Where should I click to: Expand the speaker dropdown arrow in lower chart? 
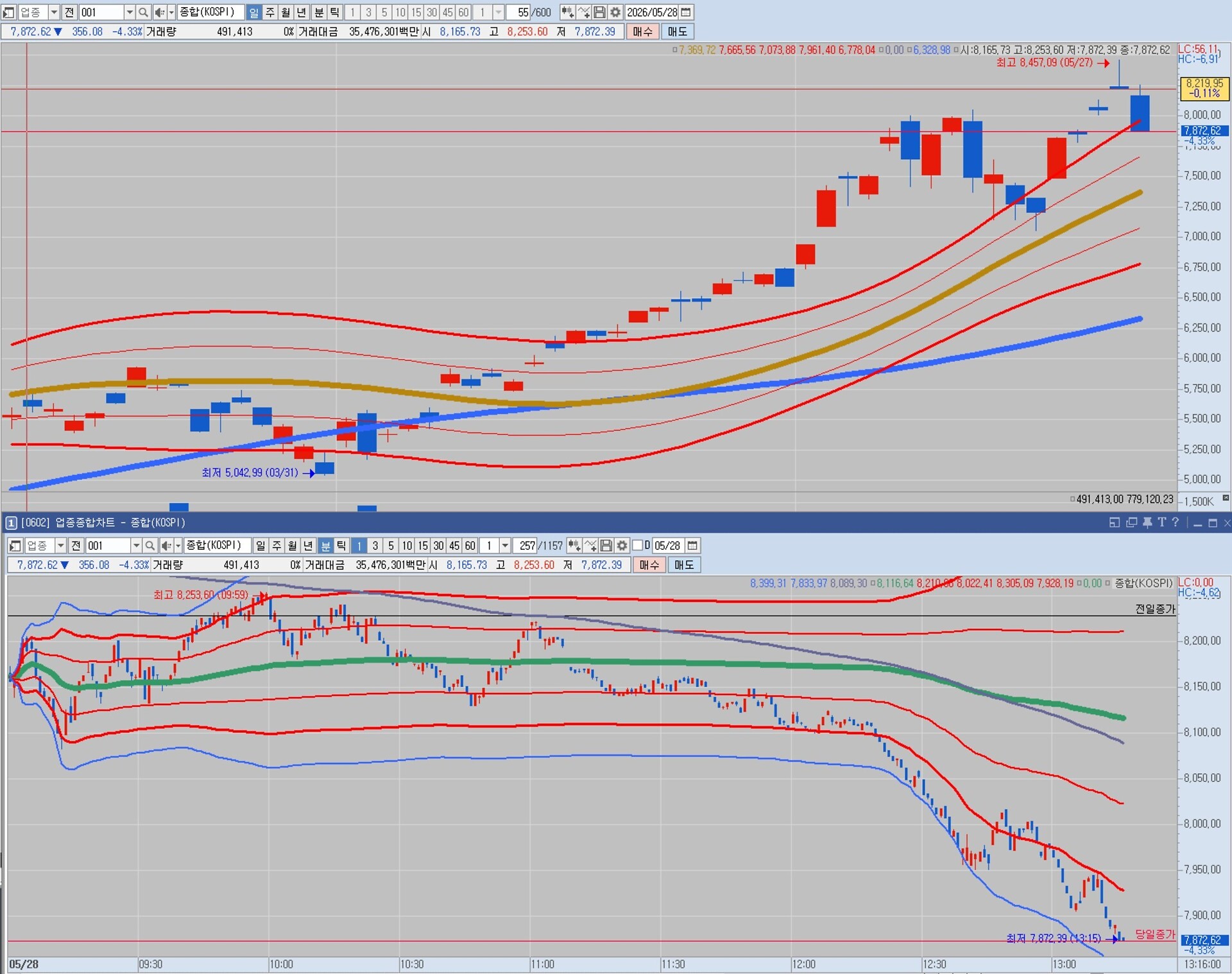click(178, 545)
